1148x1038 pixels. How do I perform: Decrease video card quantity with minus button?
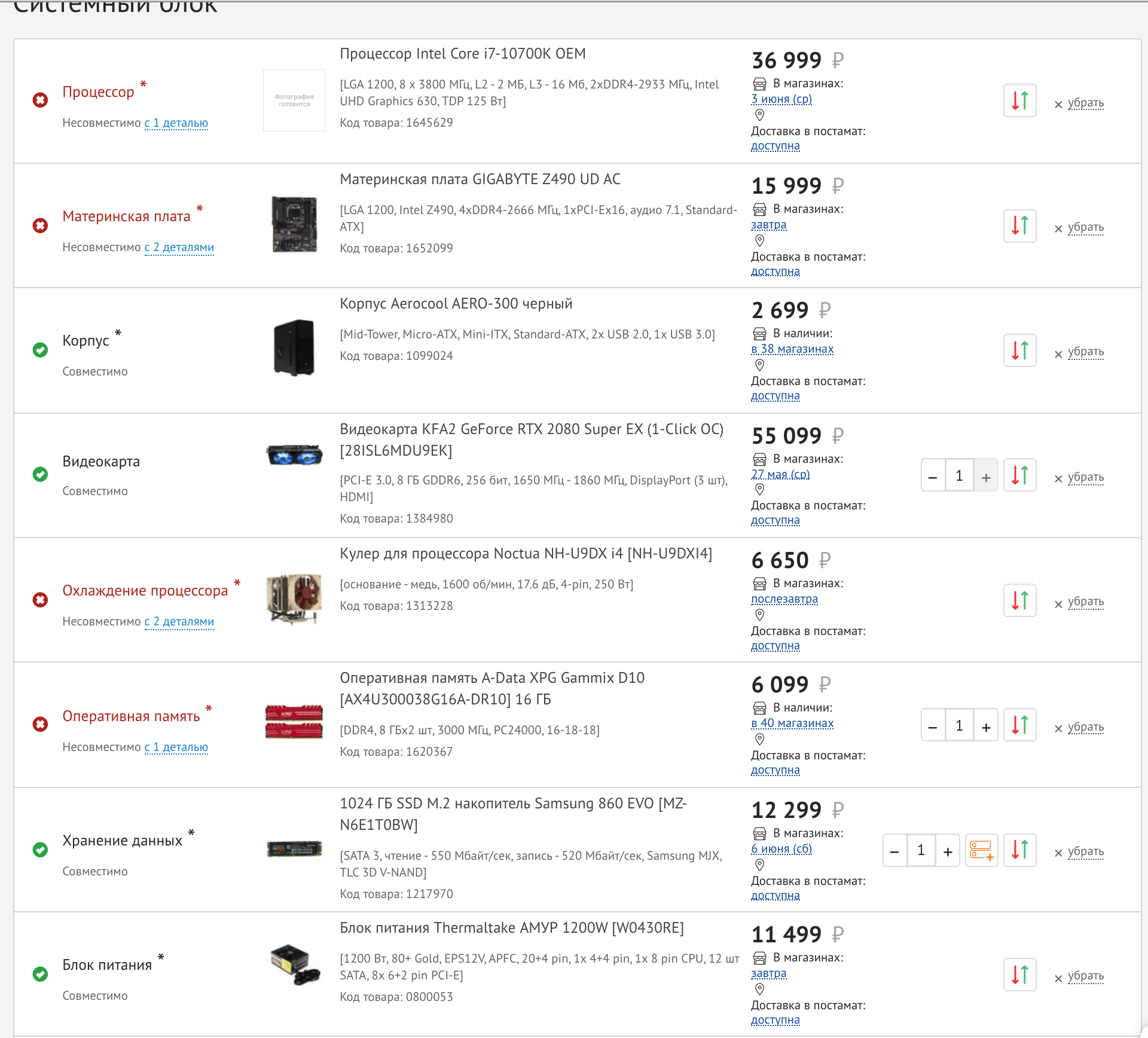(933, 476)
